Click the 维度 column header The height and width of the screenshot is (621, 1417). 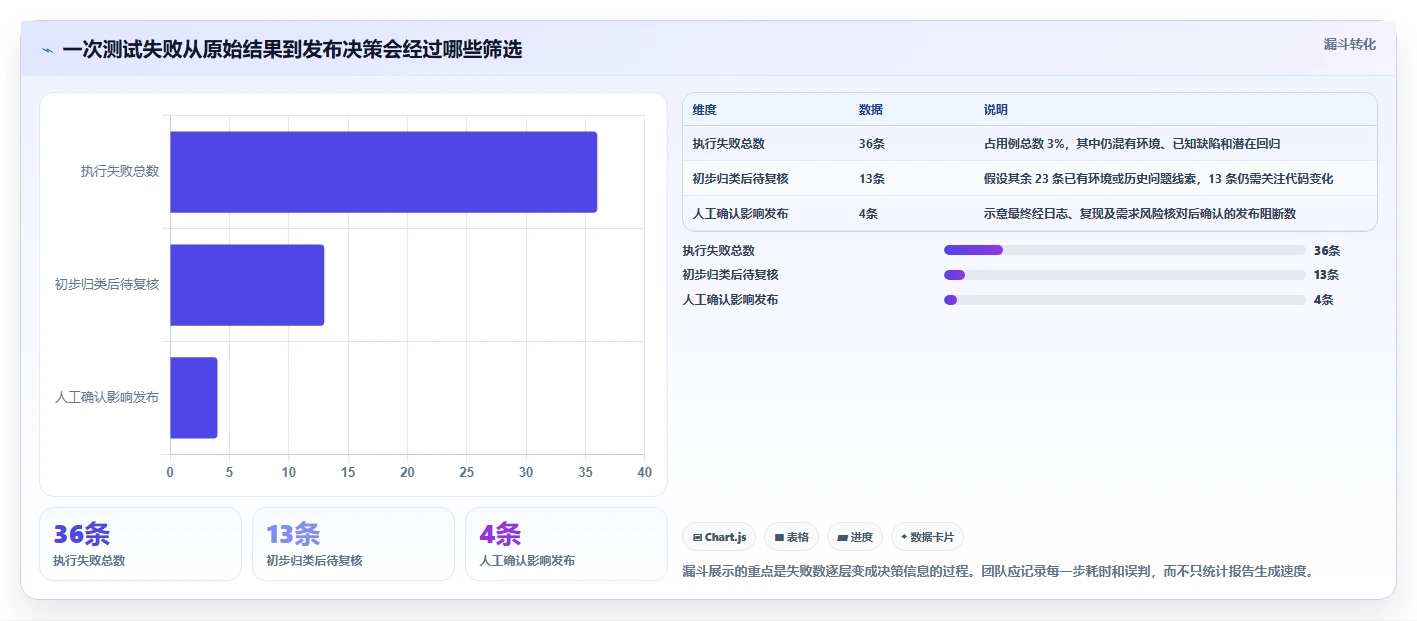(x=704, y=110)
